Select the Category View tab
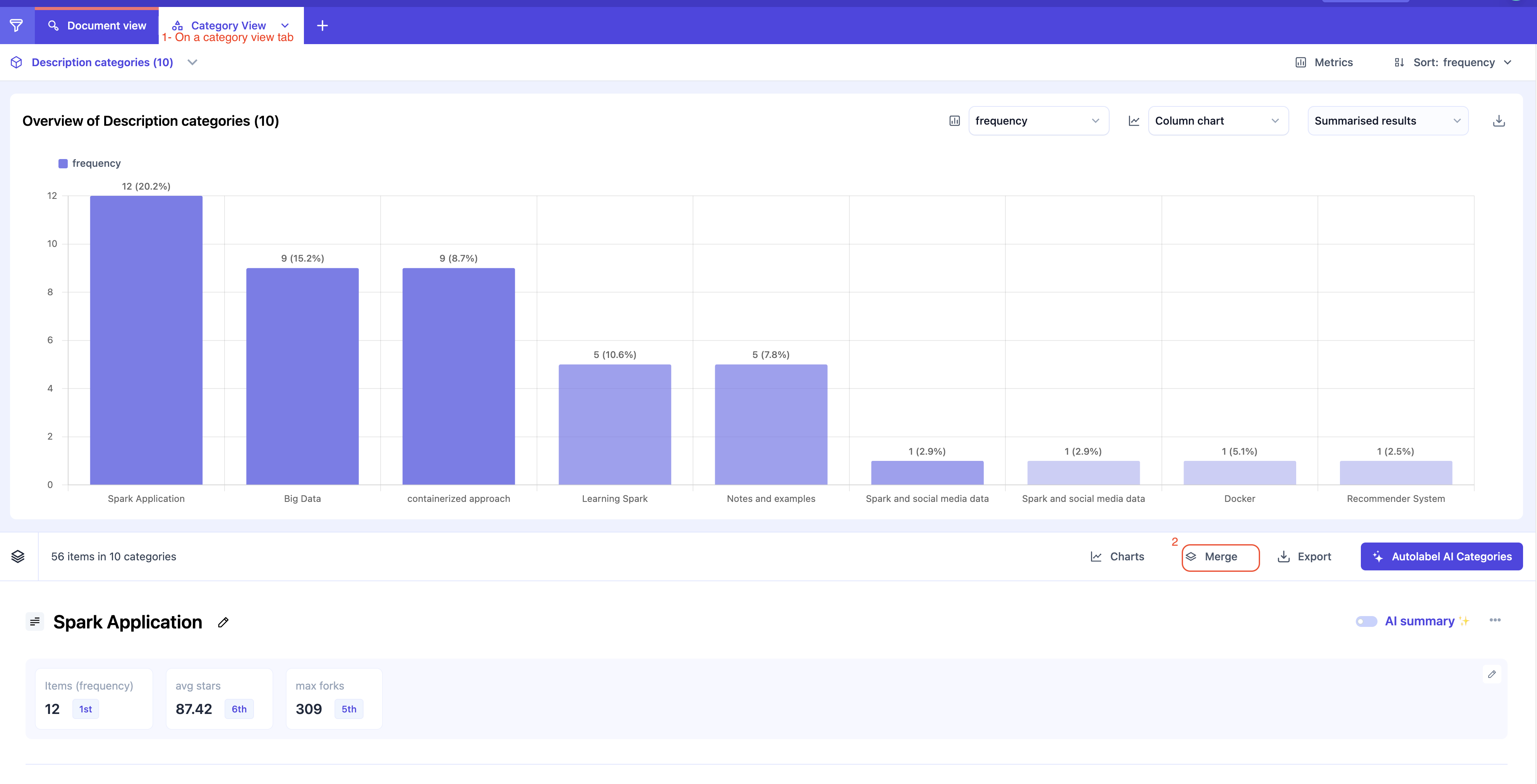1537x784 pixels. tap(228, 26)
